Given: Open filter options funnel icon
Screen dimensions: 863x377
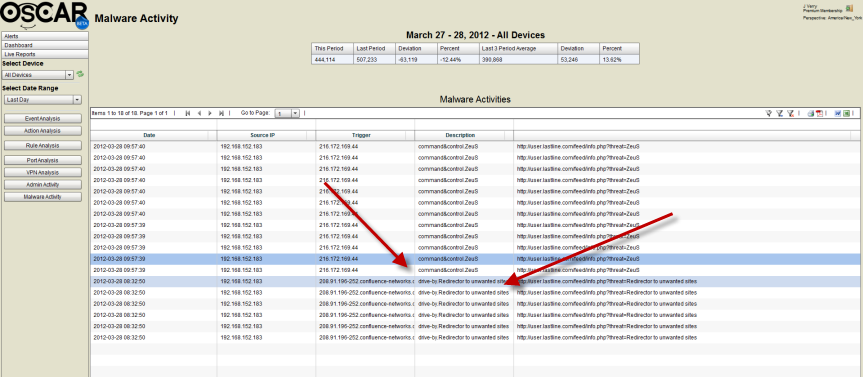Looking at the screenshot, I should click(779, 113).
